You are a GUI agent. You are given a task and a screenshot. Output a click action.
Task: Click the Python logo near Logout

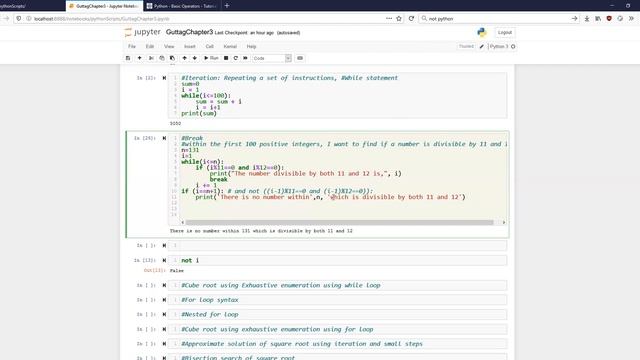coord(482,32)
